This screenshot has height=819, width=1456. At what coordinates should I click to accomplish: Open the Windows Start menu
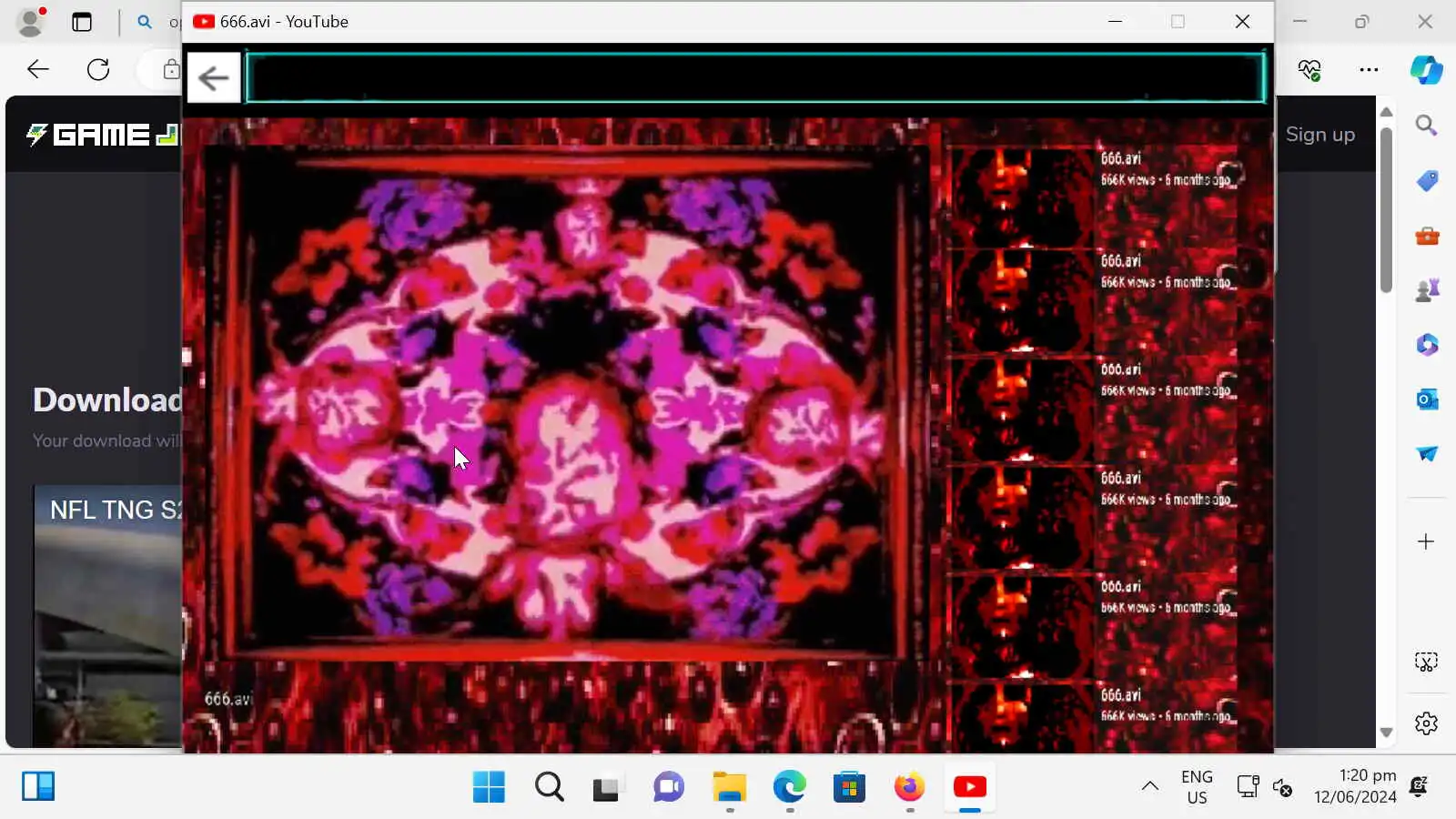489,787
